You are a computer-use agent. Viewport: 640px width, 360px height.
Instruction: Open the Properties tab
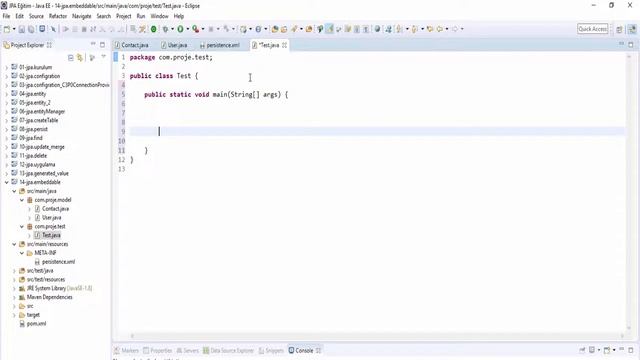coord(158,351)
